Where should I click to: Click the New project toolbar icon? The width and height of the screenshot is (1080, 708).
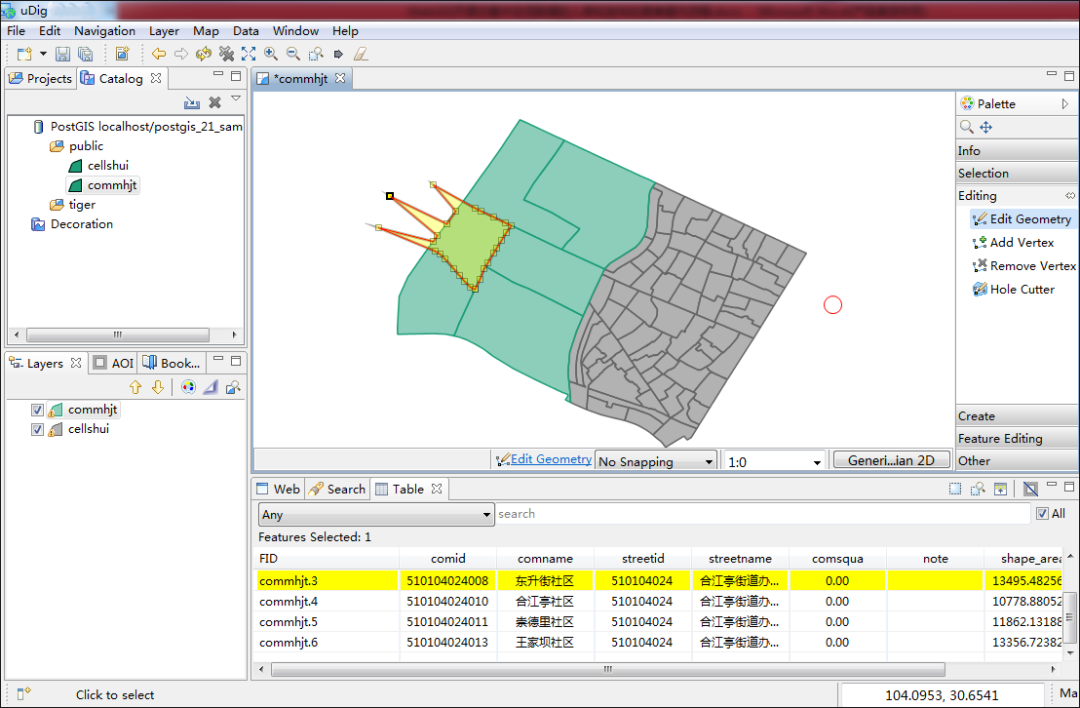pyautogui.click(x=24, y=54)
